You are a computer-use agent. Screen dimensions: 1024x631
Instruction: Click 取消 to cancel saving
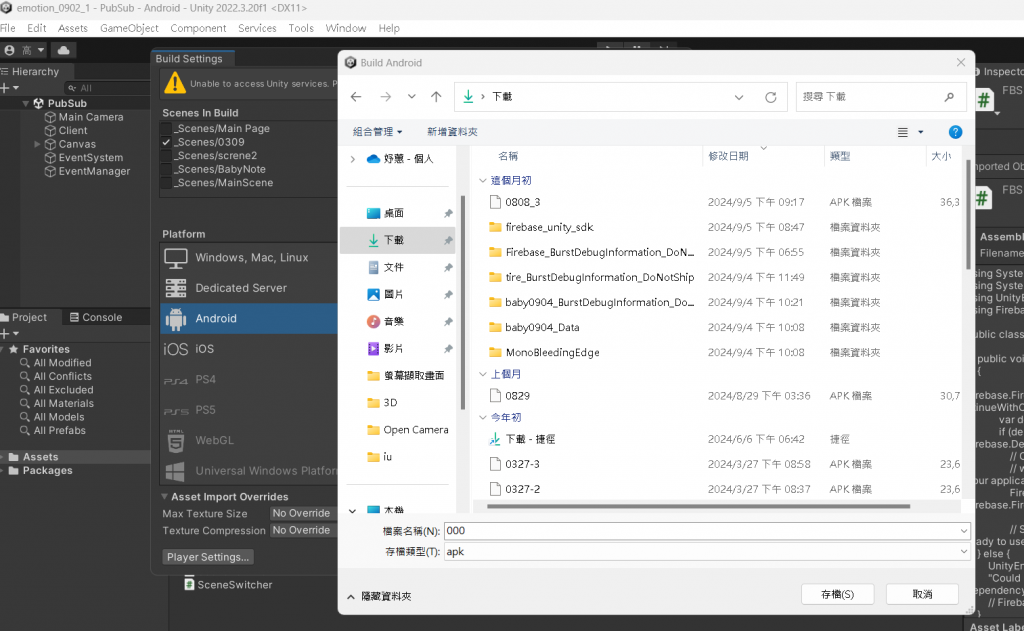922,594
